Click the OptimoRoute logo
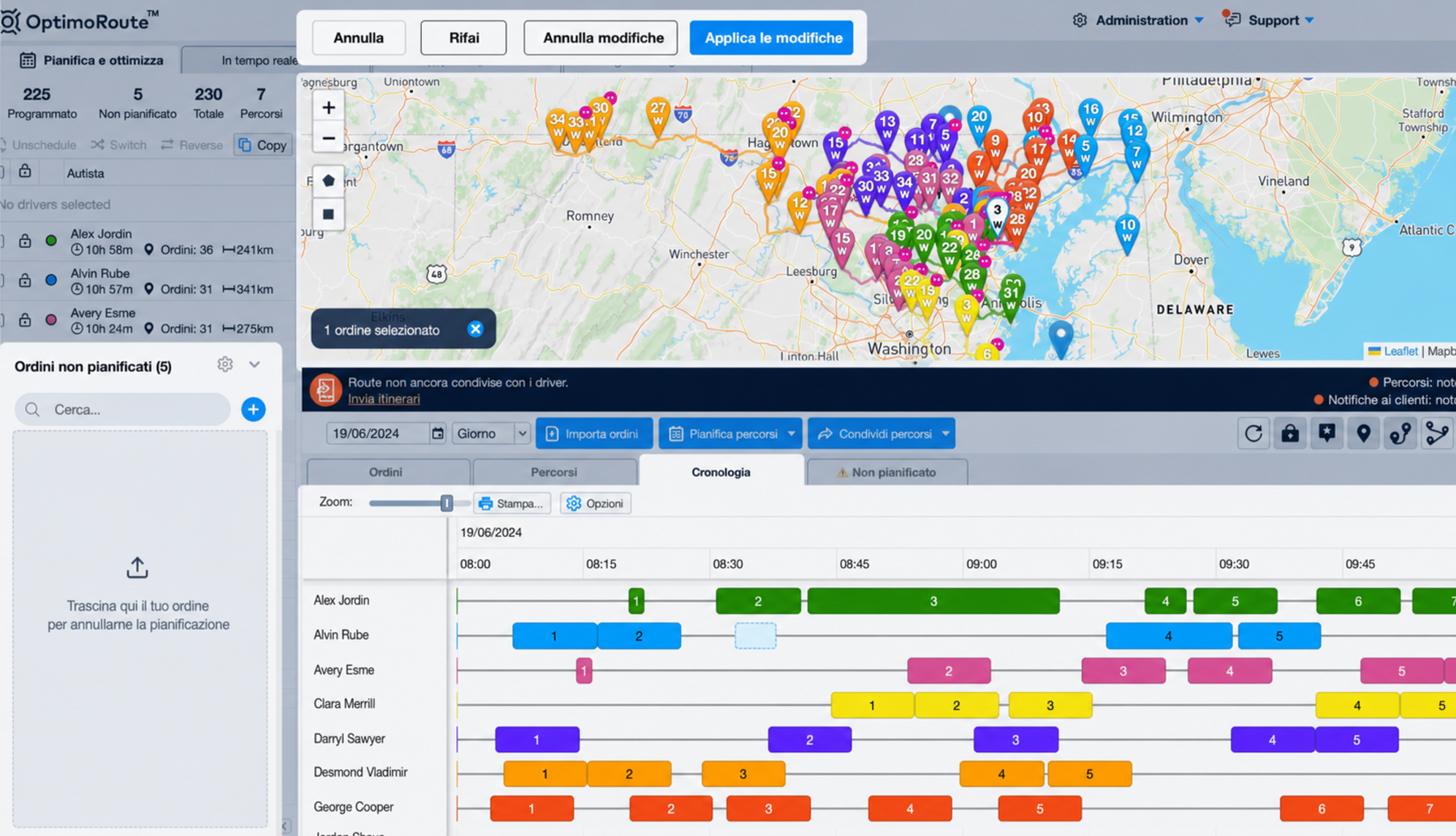Image resolution: width=1456 pixels, height=836 pixels. coord(79,21)
